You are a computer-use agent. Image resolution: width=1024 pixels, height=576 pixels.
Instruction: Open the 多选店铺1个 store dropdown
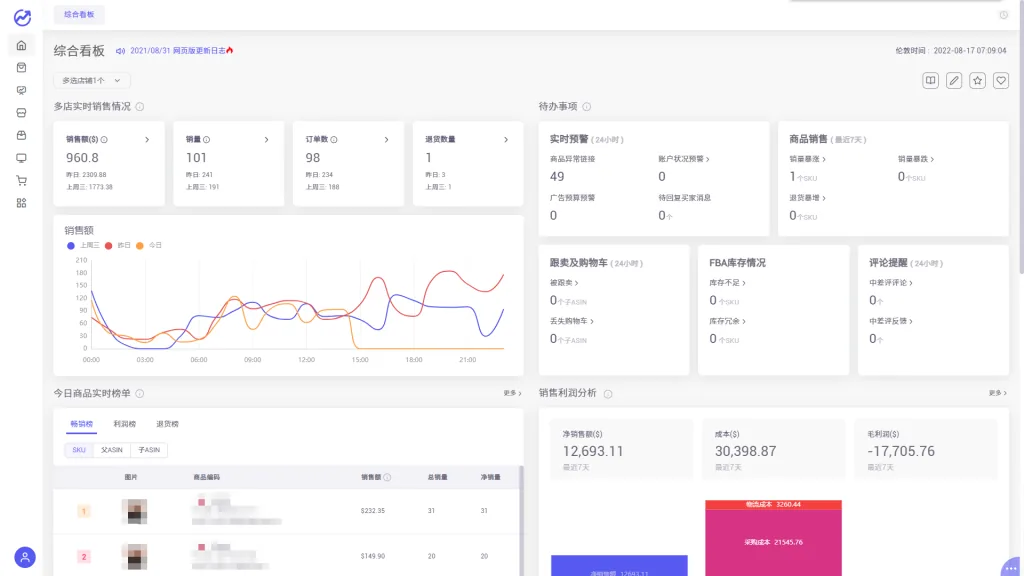pyautogui.click(x=91, y=80)
